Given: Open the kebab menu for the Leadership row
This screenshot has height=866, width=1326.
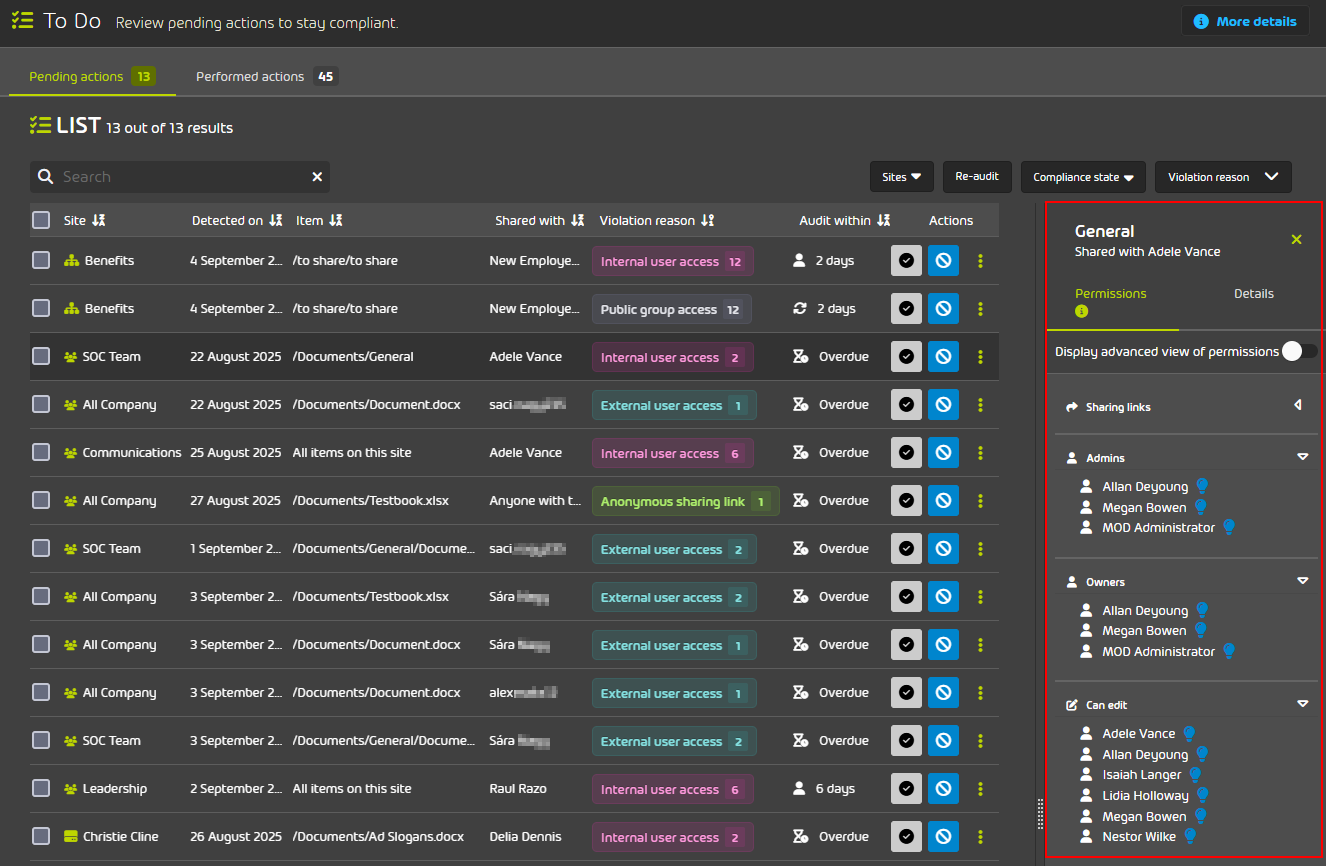Looking at the screenshot, I should click(981, 788).
